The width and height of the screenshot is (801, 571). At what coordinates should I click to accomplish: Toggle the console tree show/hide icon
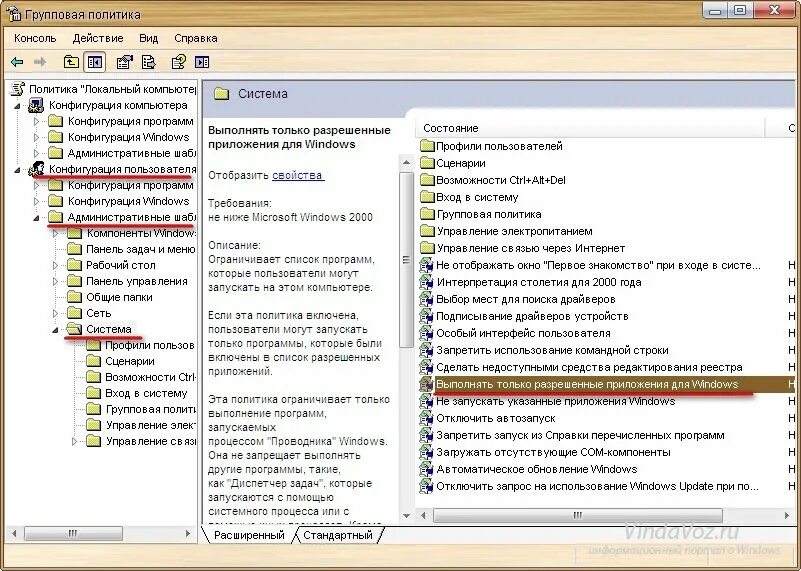tap(95, 62)
